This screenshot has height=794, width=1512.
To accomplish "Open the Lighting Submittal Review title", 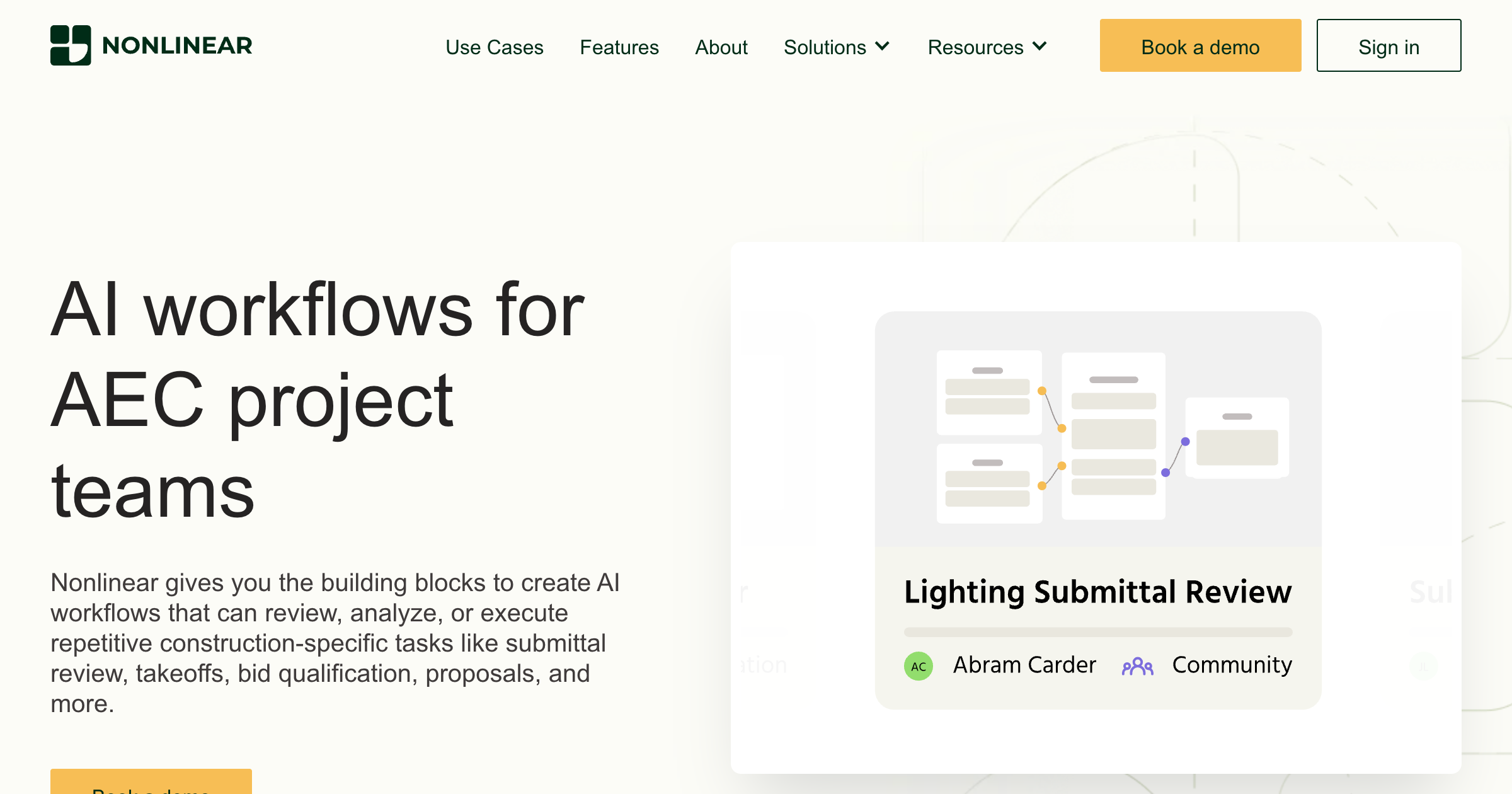I will (1098, 592).
